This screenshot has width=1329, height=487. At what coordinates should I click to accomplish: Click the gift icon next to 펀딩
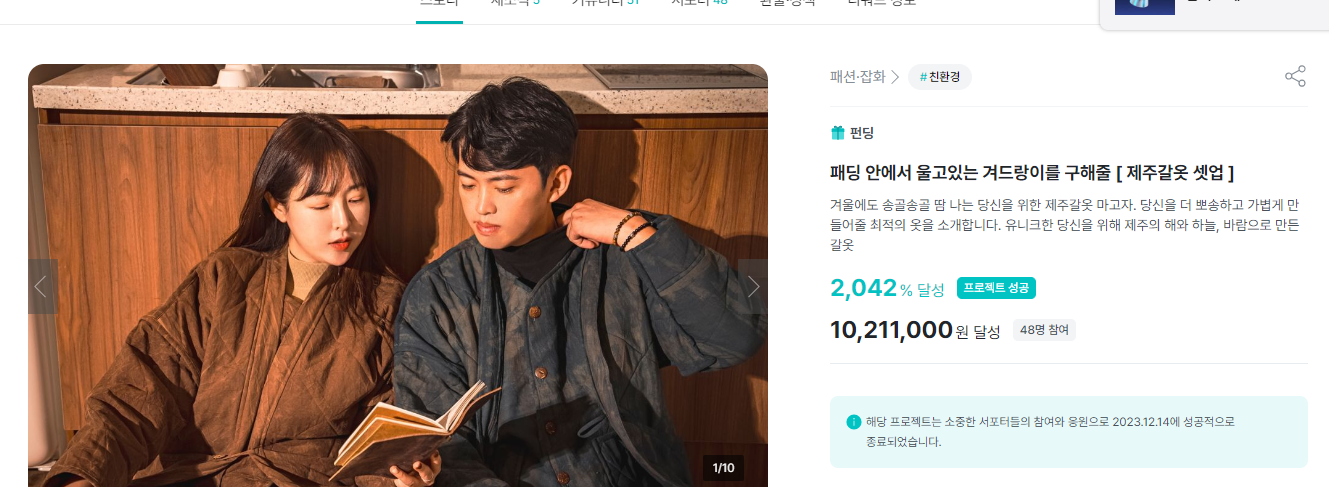tap(838, 133)
